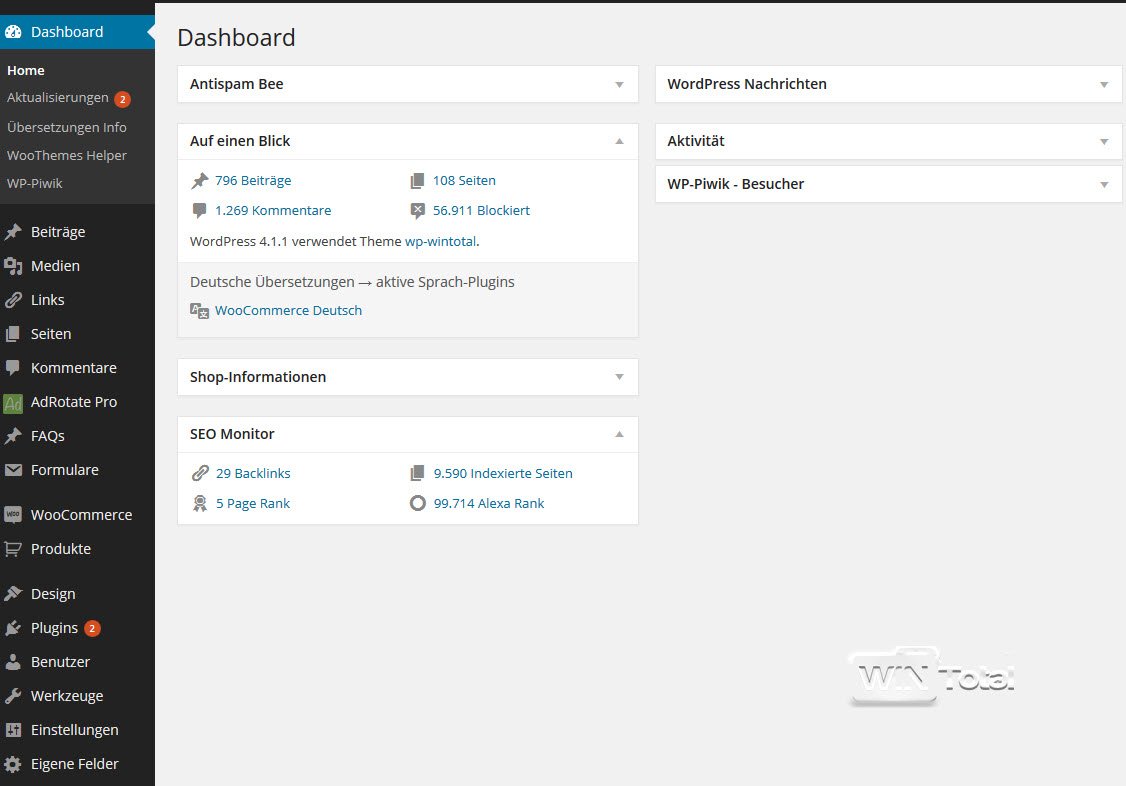Click the Plugins update count badge
Viewport: 1126px width, 786px height.
(x=92, y=628)
